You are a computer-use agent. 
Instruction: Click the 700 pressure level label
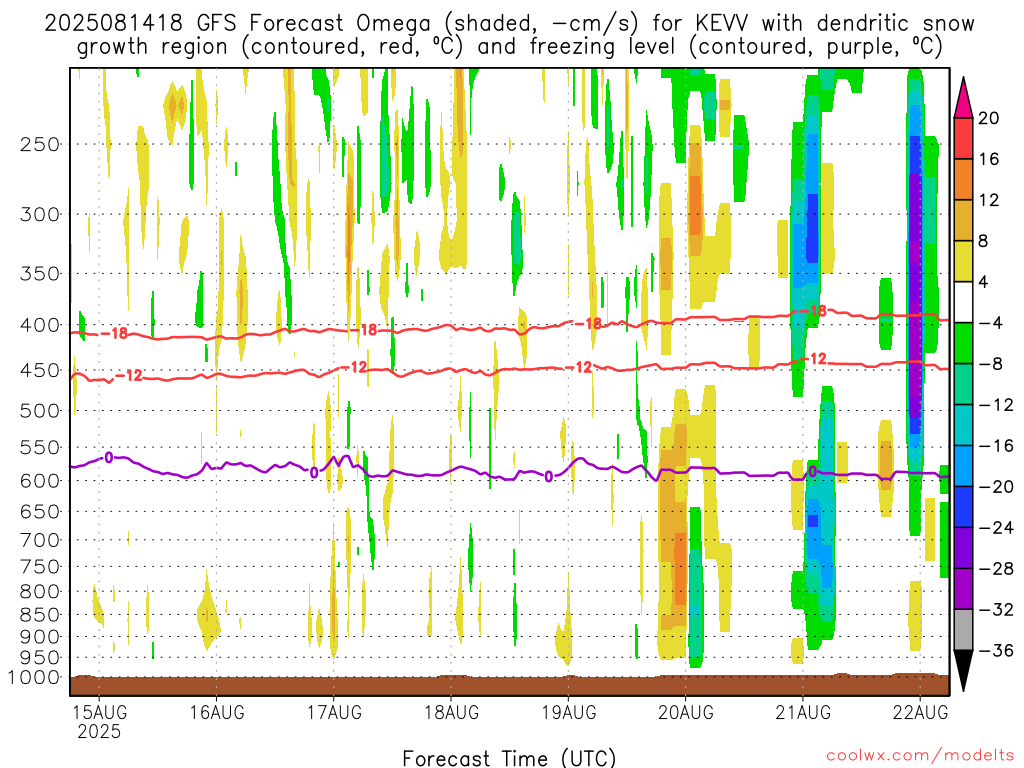(40, 540)
